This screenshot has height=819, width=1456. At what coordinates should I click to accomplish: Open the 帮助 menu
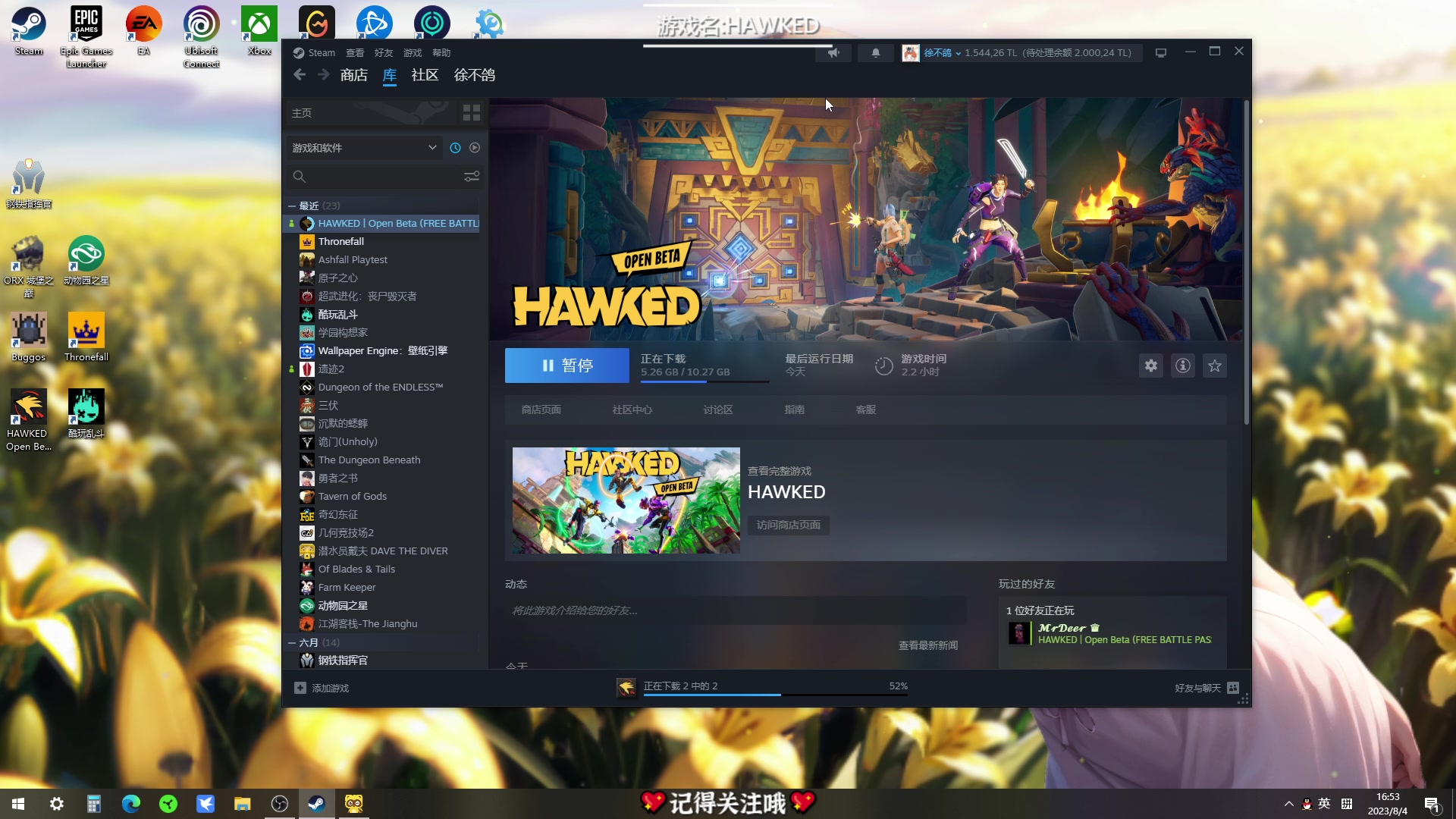(x=441, y=53)
